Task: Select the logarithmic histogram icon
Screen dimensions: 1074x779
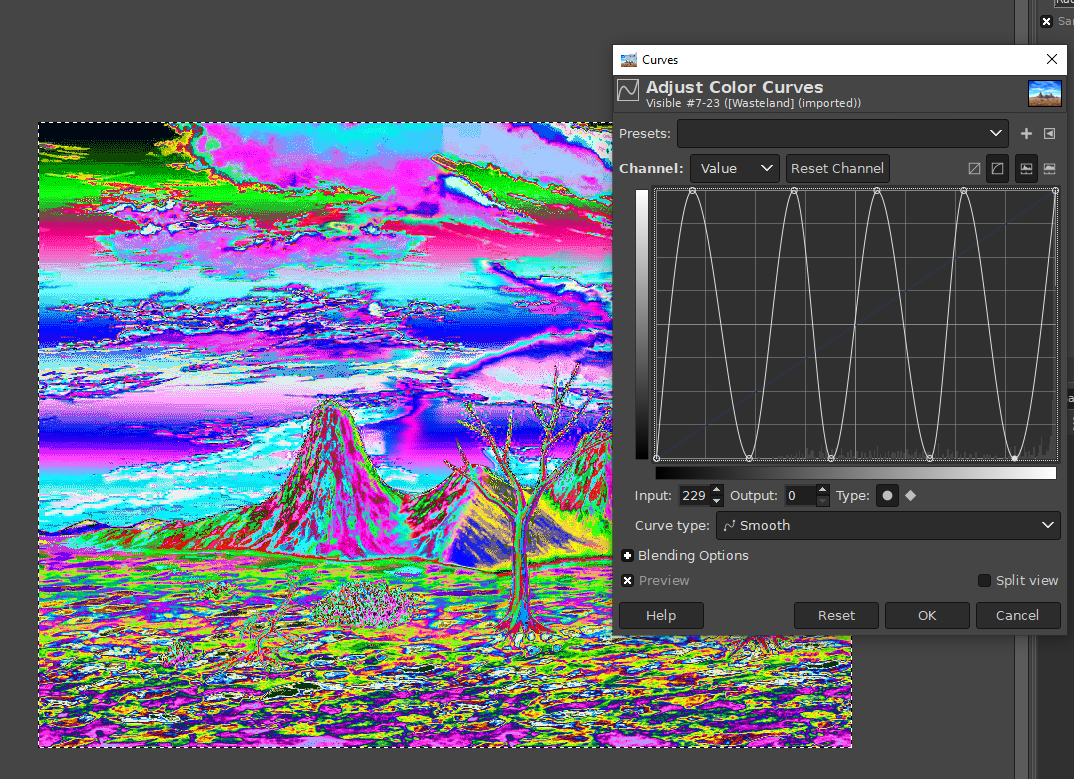Action: [x=1049, y=169]
